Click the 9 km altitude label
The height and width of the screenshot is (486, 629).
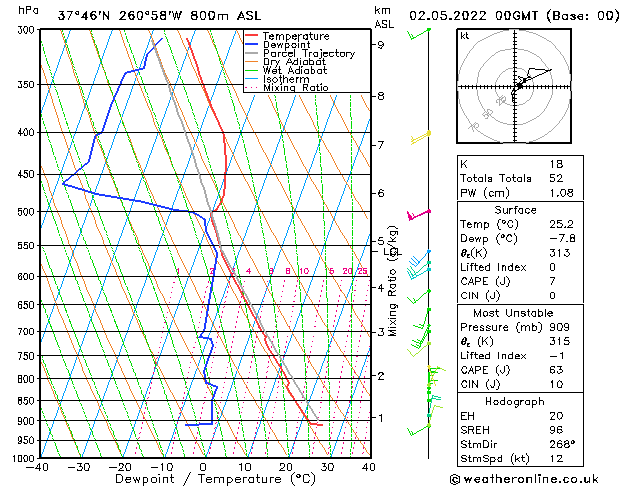380,45
